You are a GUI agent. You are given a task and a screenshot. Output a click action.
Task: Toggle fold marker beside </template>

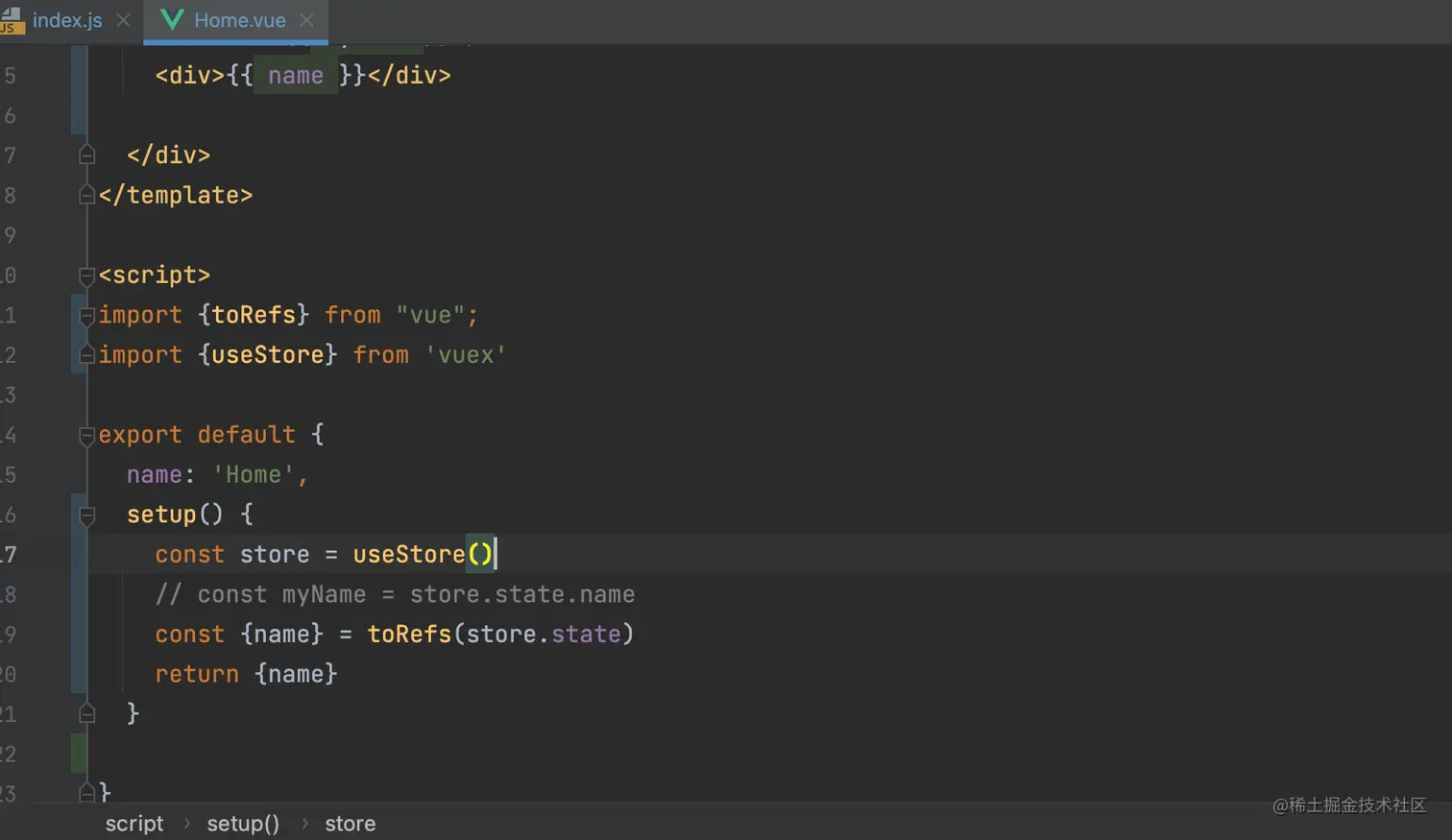coord(86,195)
